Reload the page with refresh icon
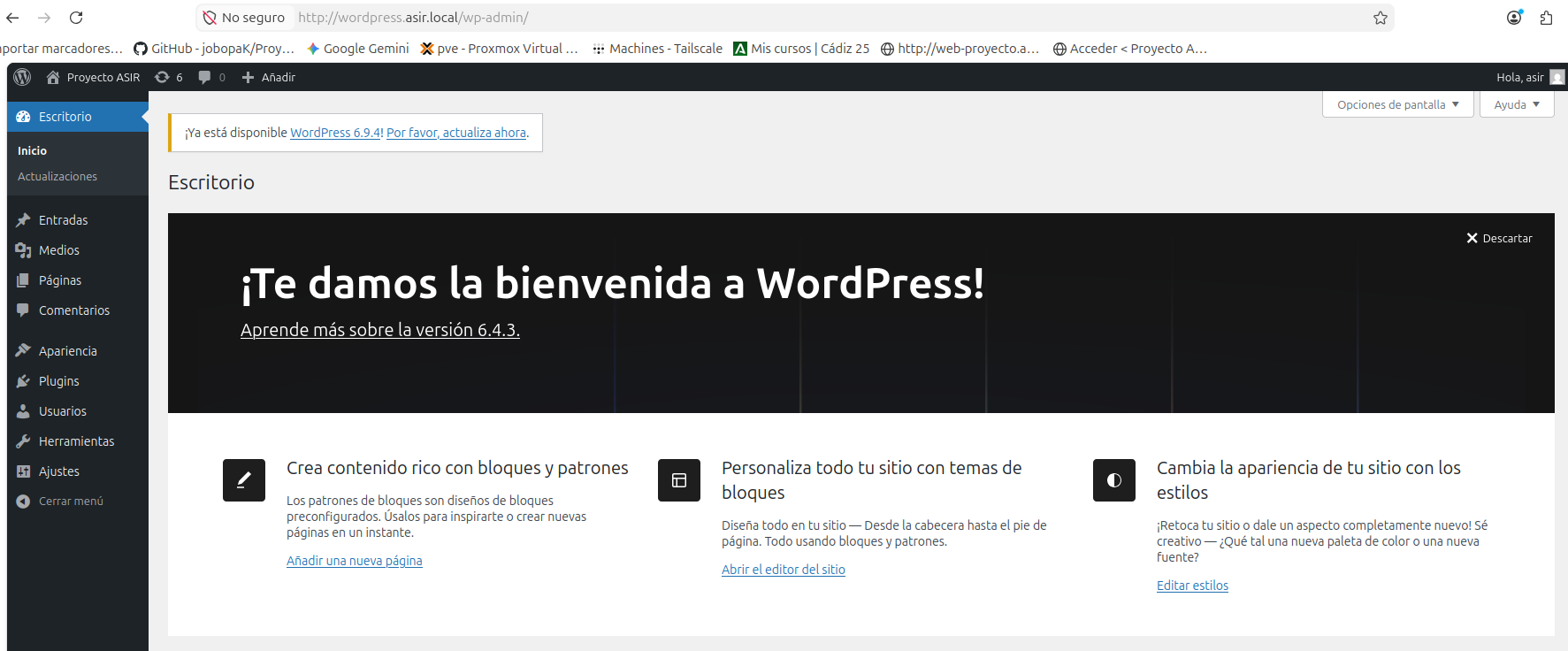The image size is (1568, 651). point(76,18)
